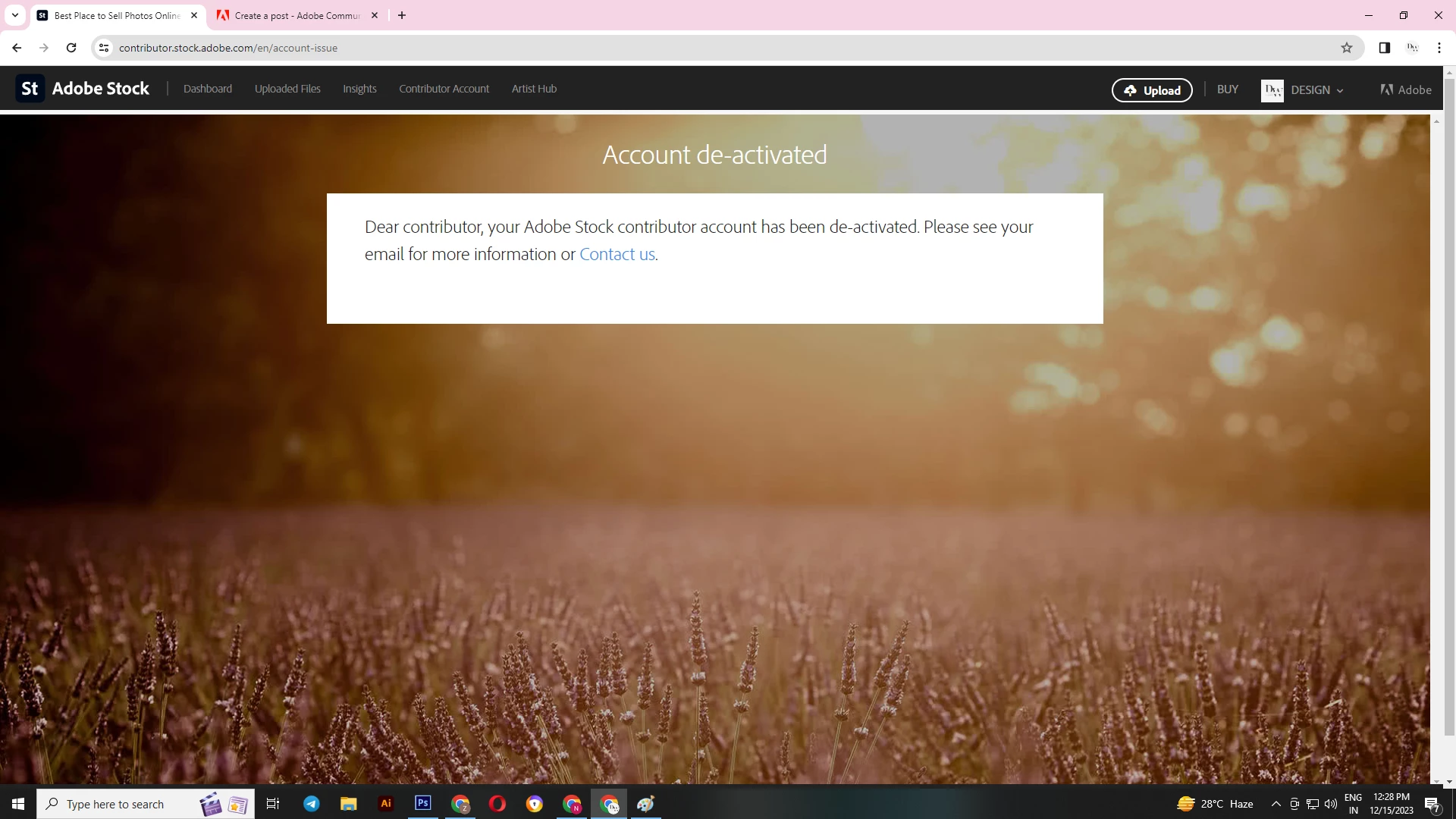Viewport: 1456px width, 819px height.
Task: Open Chrome side panel icon
Action: point(1384,48)
